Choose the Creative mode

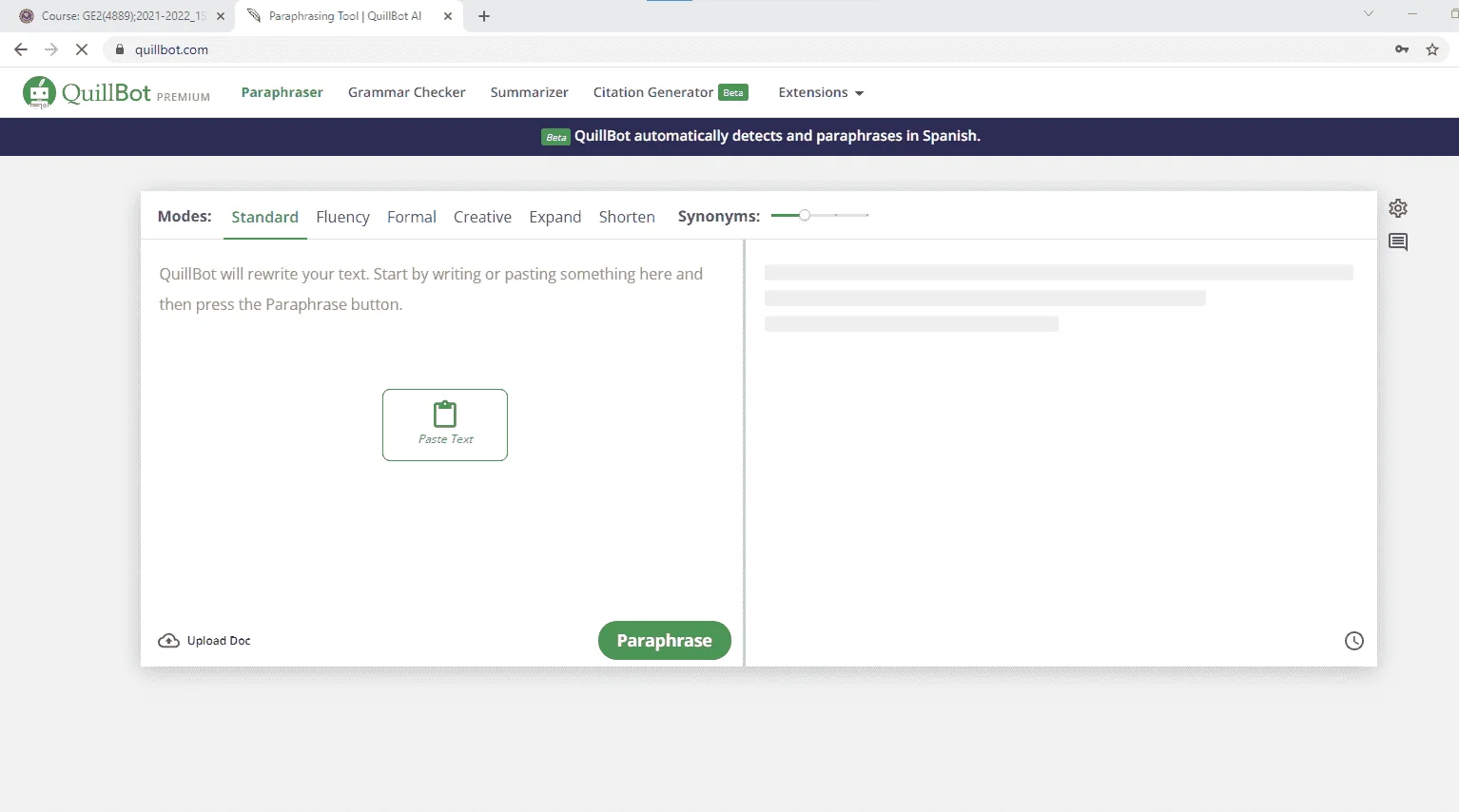coord(482,217)
